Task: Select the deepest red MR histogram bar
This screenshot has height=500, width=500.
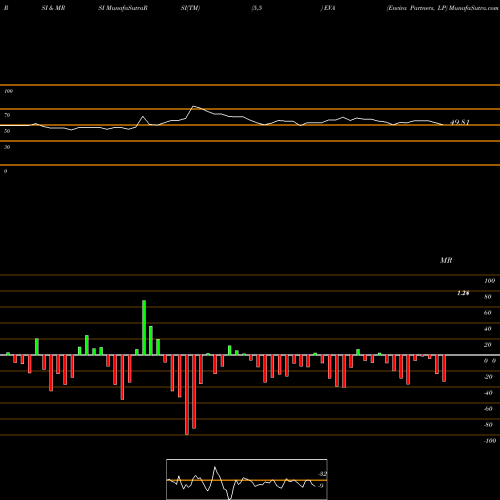Action: [x=187, y=395]
